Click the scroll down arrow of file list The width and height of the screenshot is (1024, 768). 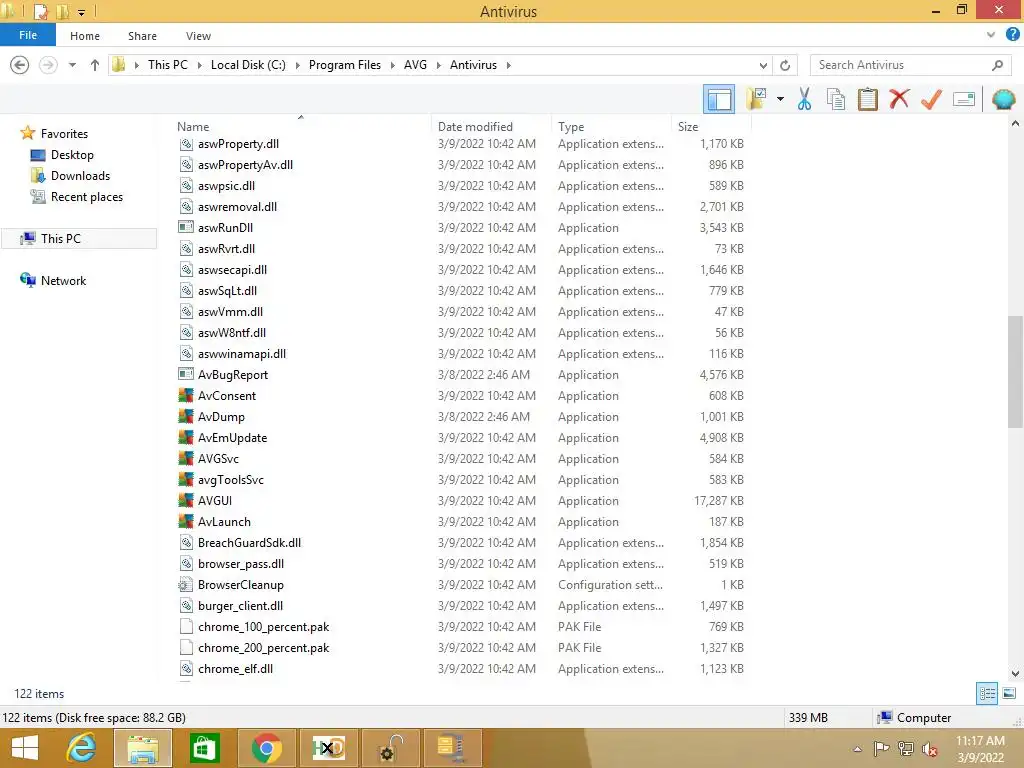click(x=1015, y=673)
